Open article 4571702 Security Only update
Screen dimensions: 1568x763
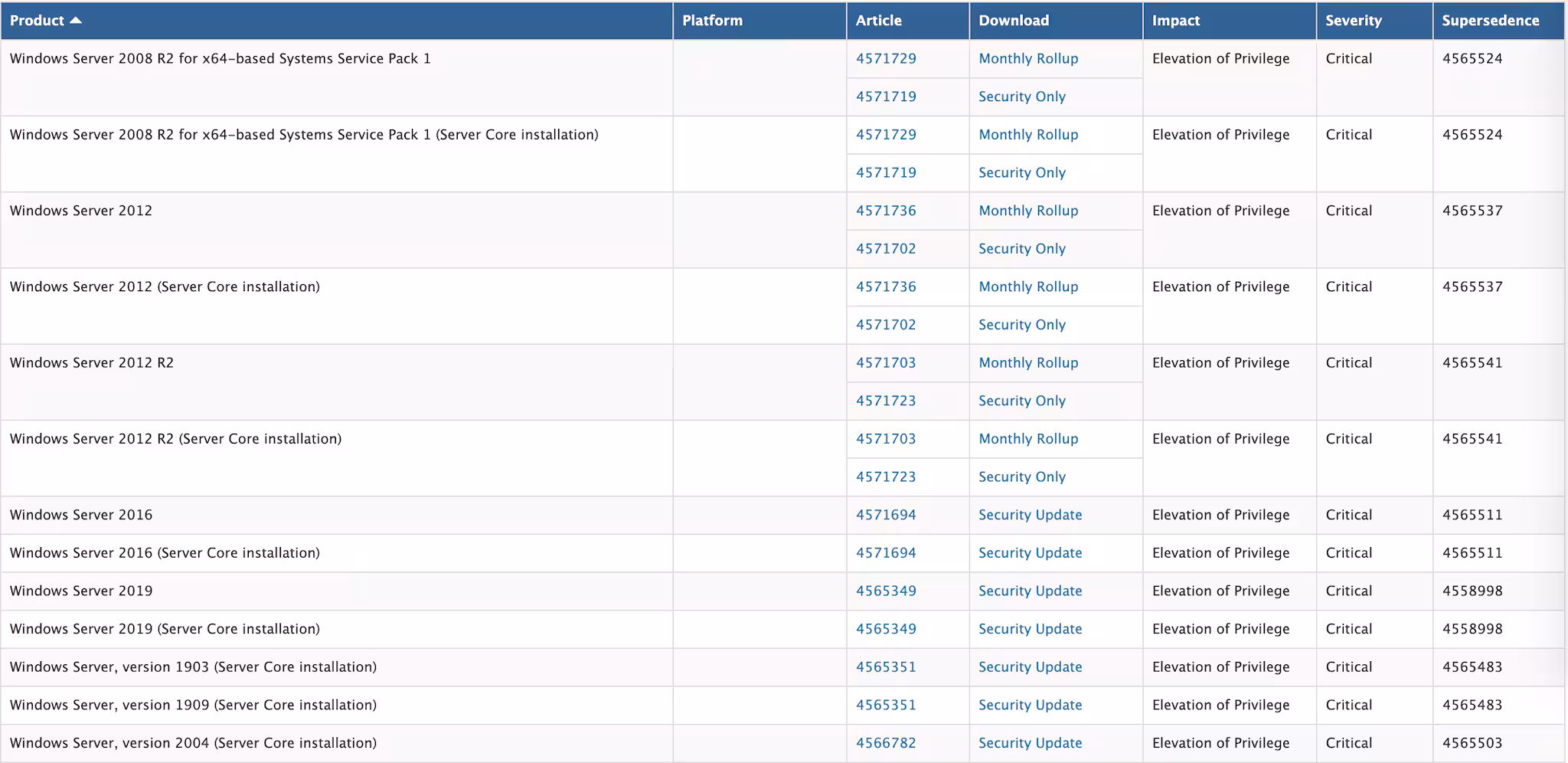tap(886, 248)
